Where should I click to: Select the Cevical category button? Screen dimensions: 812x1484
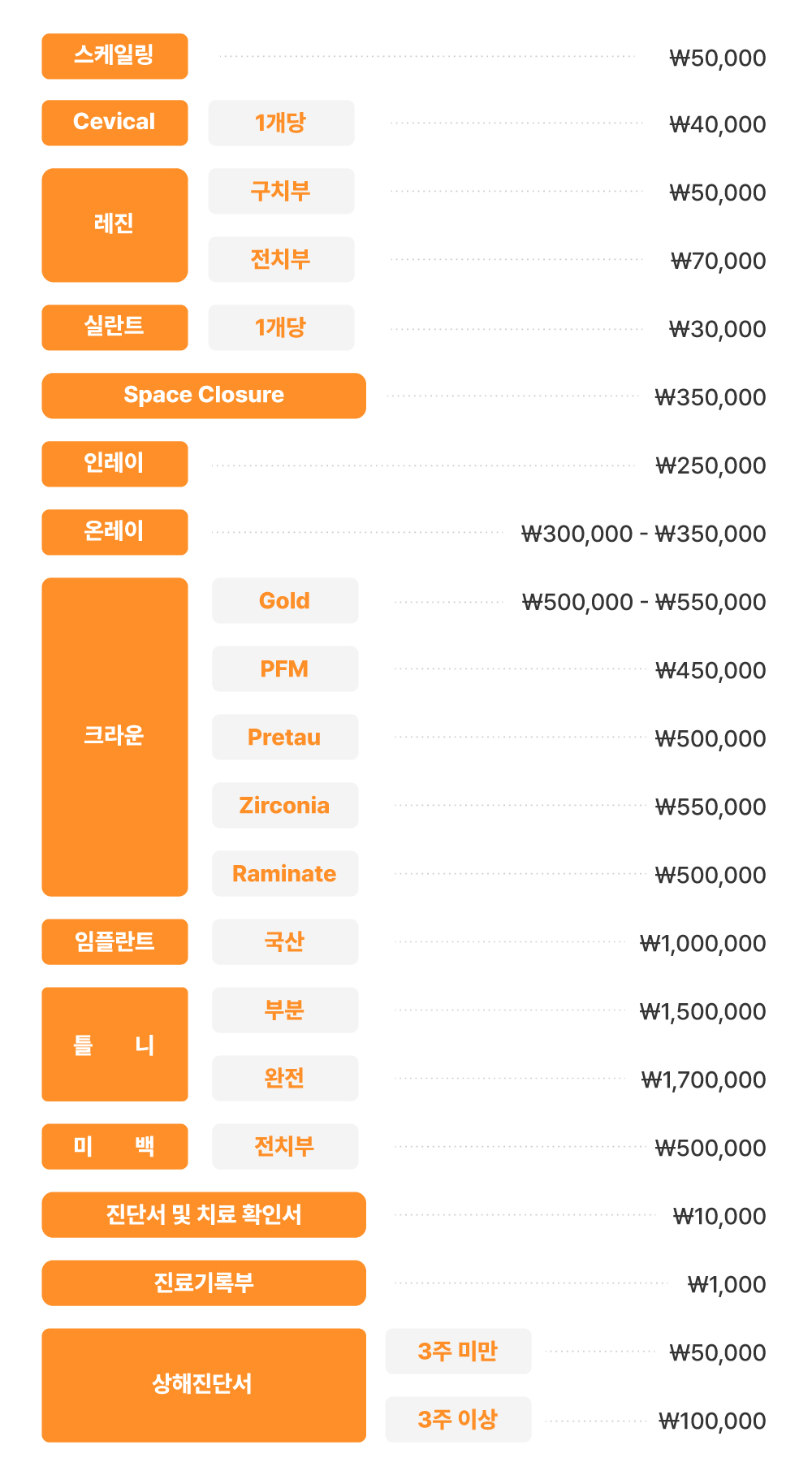[x=114, y=123]
